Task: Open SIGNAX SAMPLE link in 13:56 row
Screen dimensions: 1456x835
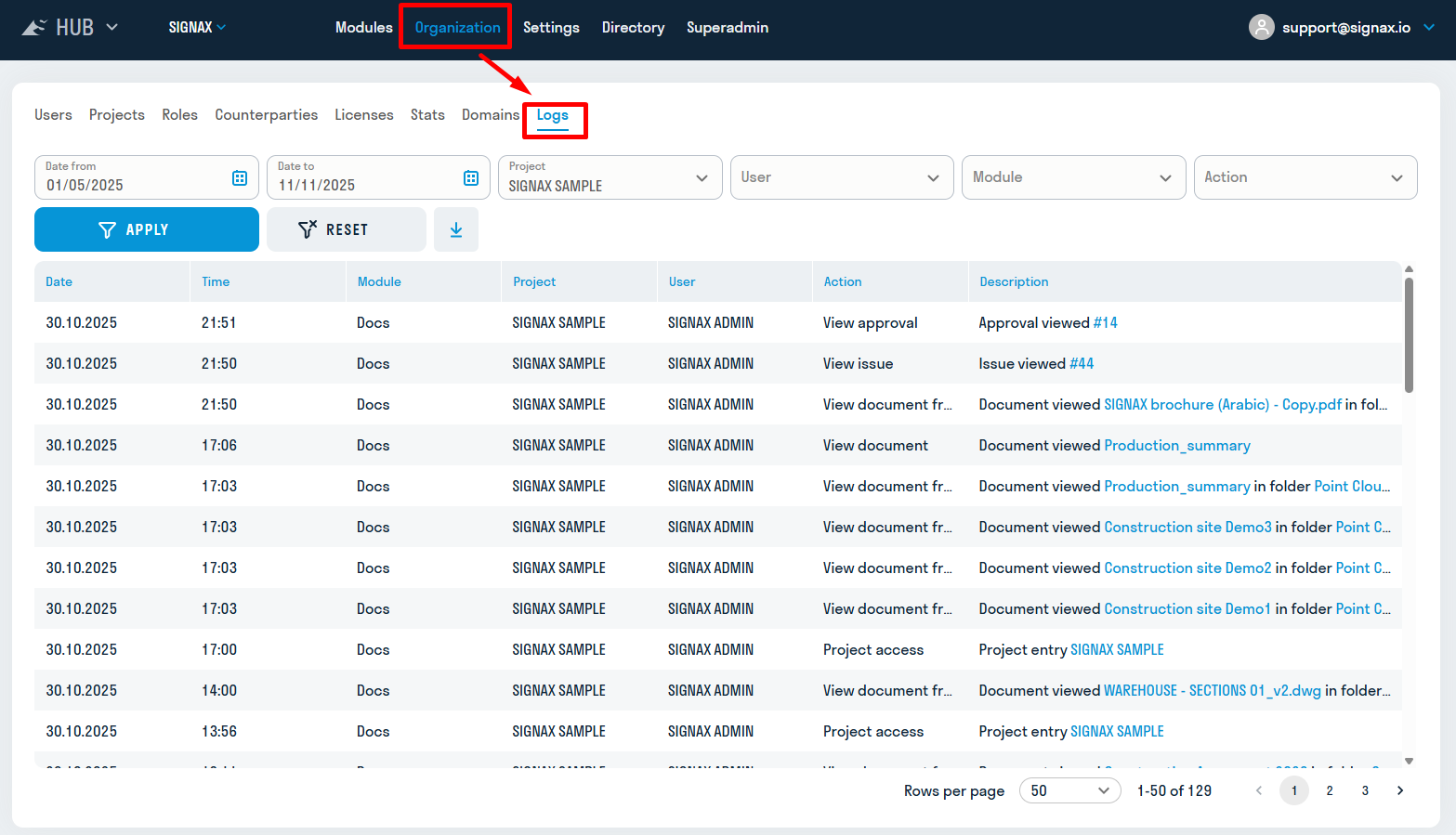Action: tap(1117, 732)
